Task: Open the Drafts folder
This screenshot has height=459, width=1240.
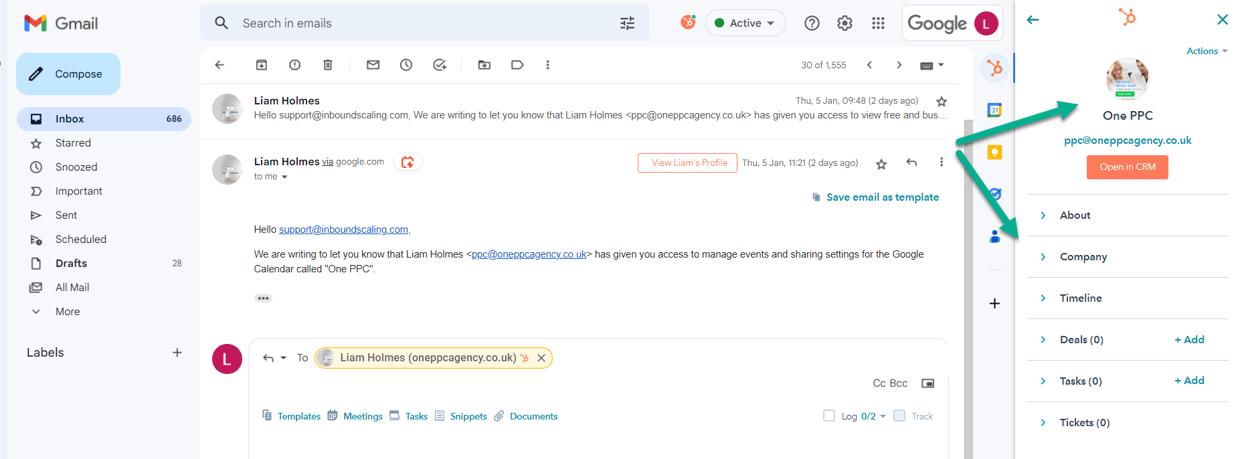Action: pyautogui.click(x=103, y=263)
